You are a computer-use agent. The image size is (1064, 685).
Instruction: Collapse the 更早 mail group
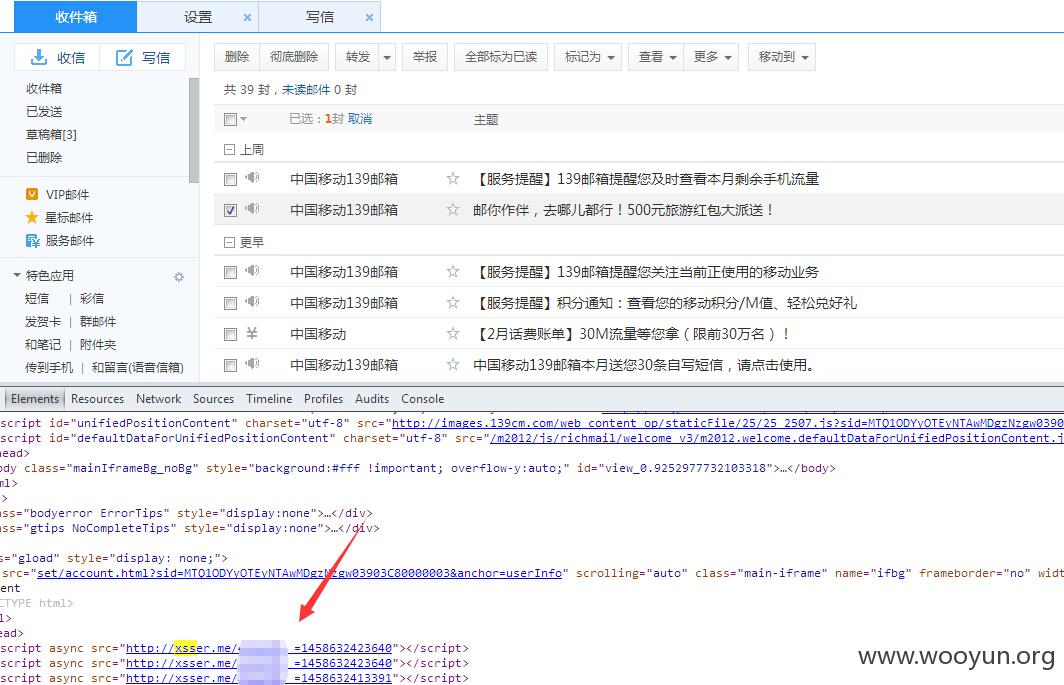click(229, 242)
